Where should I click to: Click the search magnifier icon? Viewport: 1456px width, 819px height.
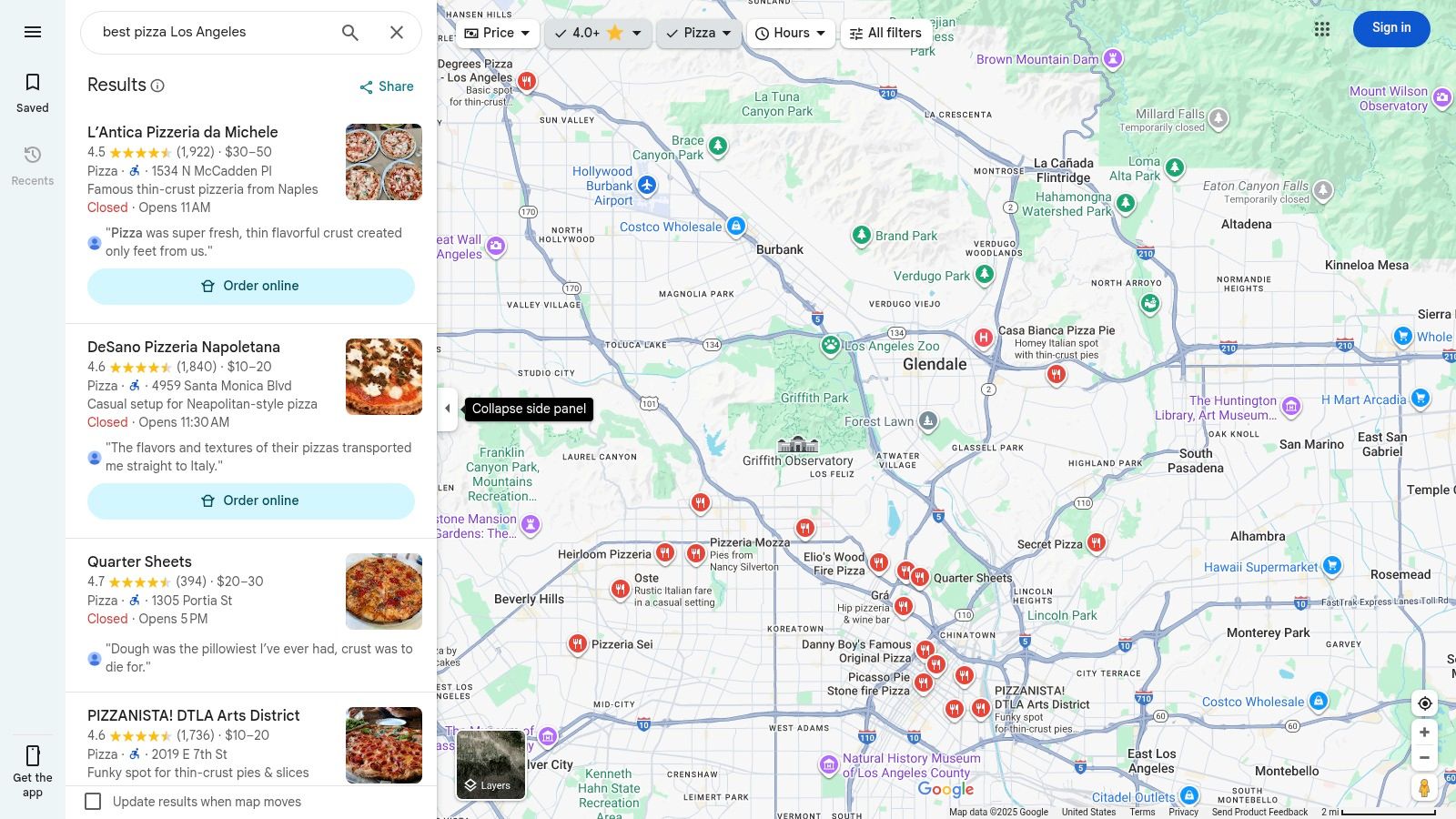click(x=350, y=33)
